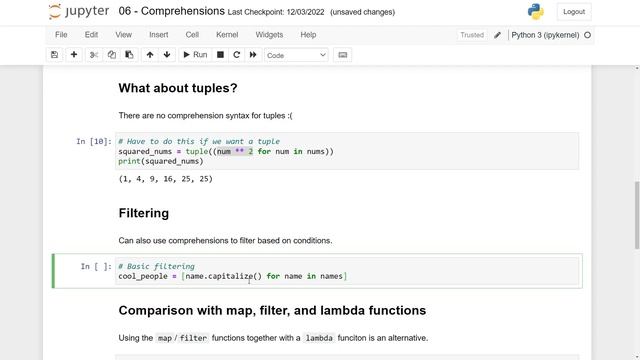Open Jupyter home via the logo

[79, 11]
